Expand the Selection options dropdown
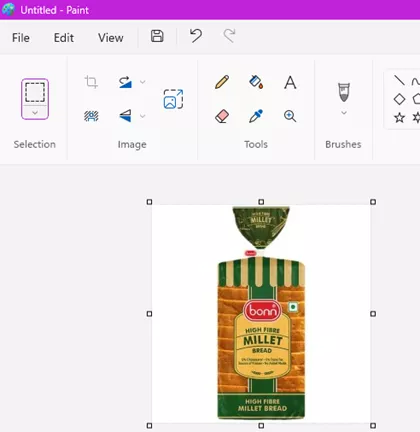Viewport: 420px width, 432px height. (x=35, y=113)
